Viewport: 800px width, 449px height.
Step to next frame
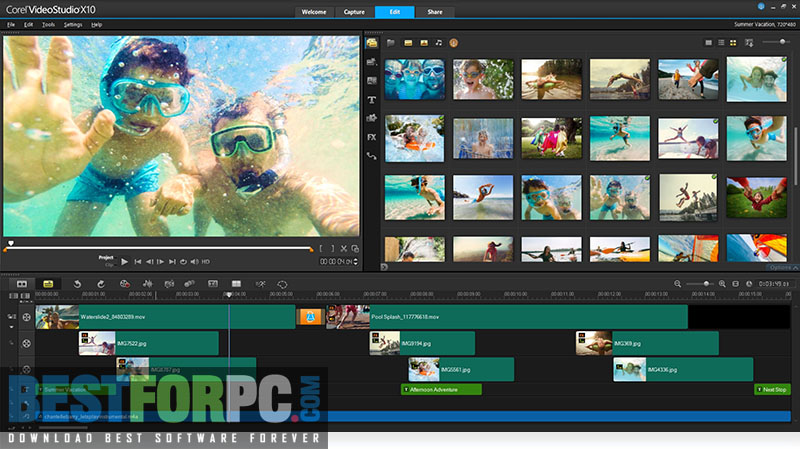(x=160, y=262)
